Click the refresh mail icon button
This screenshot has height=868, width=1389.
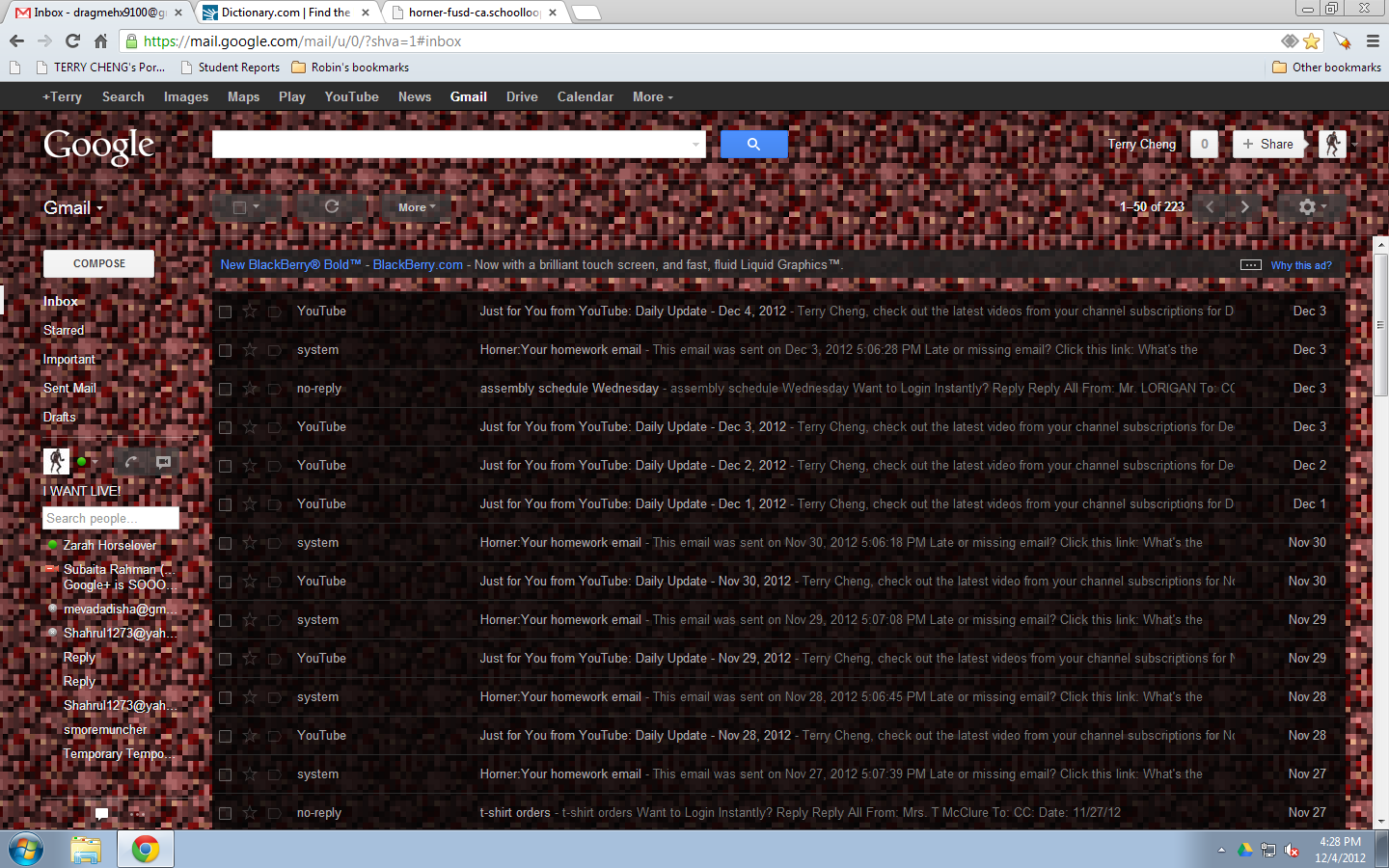tap(331, 207)
